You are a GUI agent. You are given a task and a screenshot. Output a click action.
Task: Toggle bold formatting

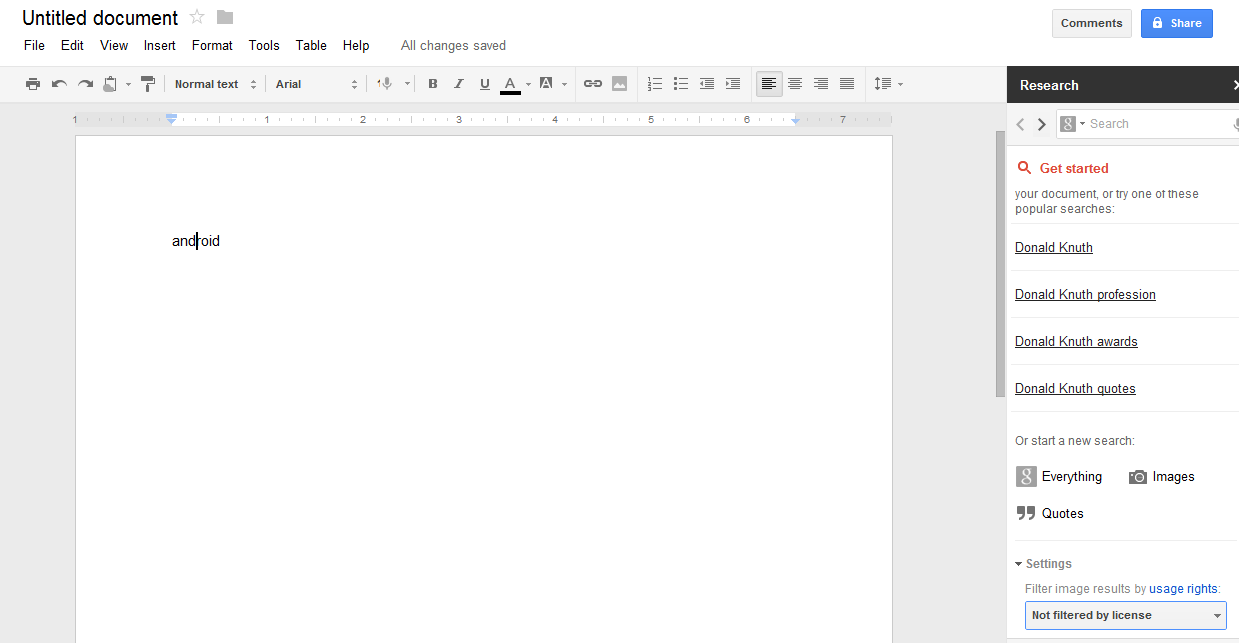pyautogui.click(x=433, y=84)
